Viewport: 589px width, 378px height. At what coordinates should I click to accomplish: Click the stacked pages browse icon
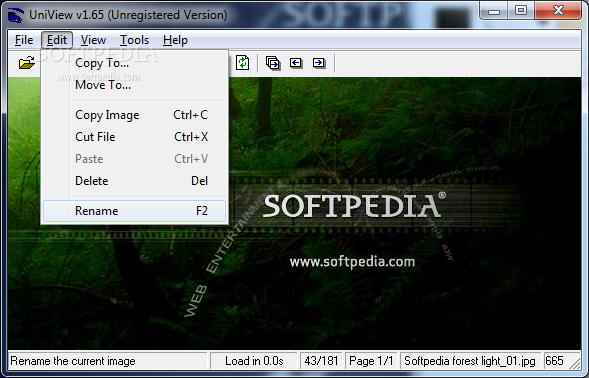coord(273,63)
